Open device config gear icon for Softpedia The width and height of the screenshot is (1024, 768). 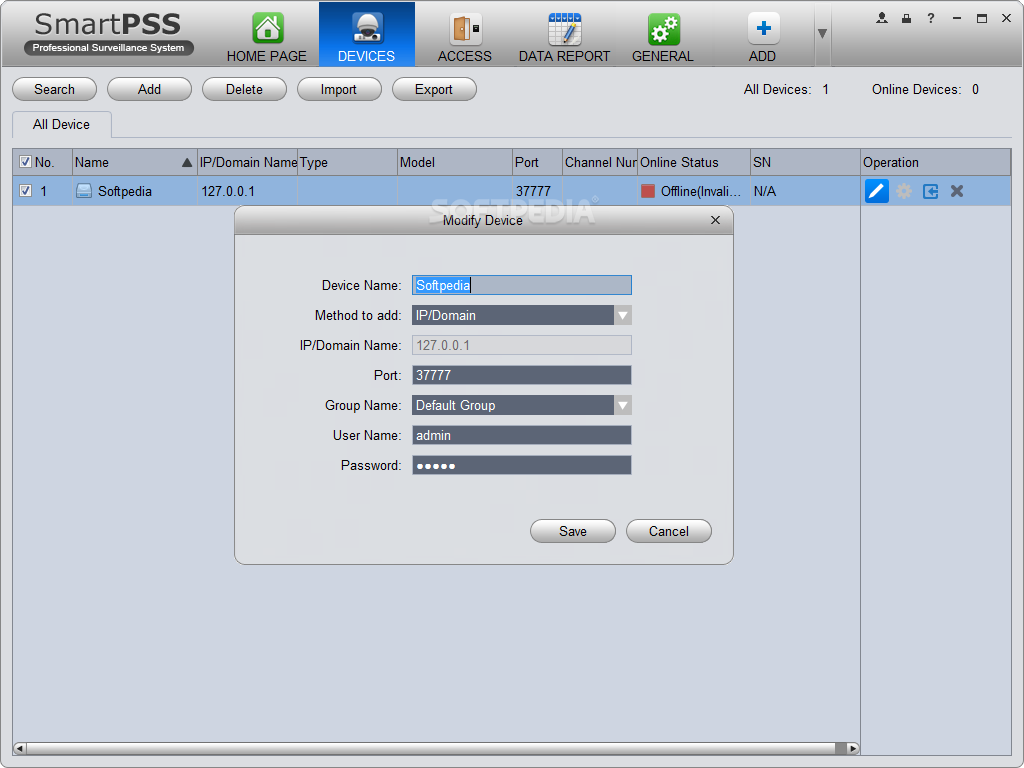pos(904,191)
